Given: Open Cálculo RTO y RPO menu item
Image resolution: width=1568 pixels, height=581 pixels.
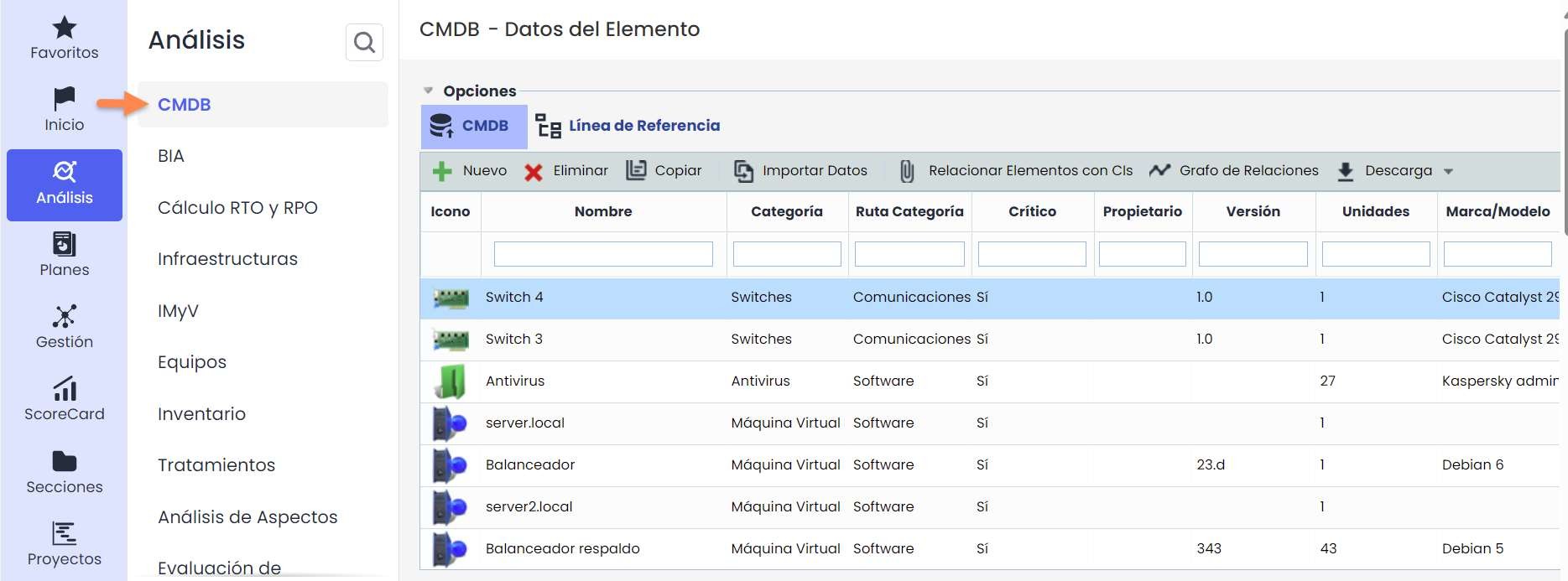Looking at the screenshot, I should click(x=237, y=208).
